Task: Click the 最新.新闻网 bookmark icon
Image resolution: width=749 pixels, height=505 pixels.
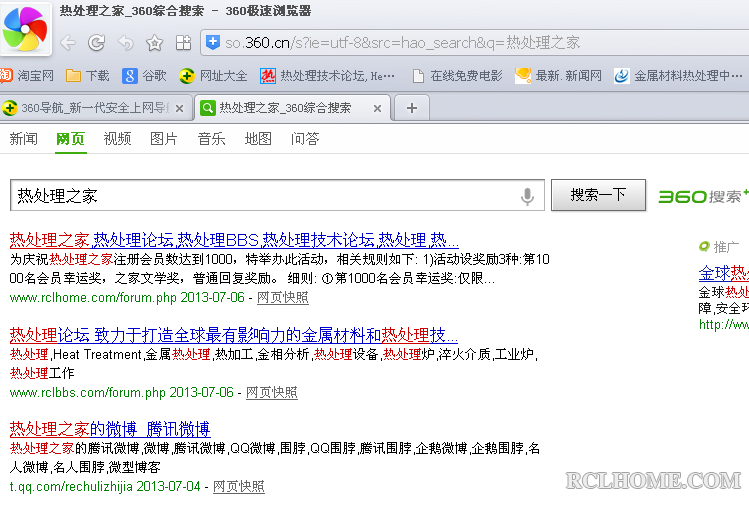Action: click(x=523, y=75)
